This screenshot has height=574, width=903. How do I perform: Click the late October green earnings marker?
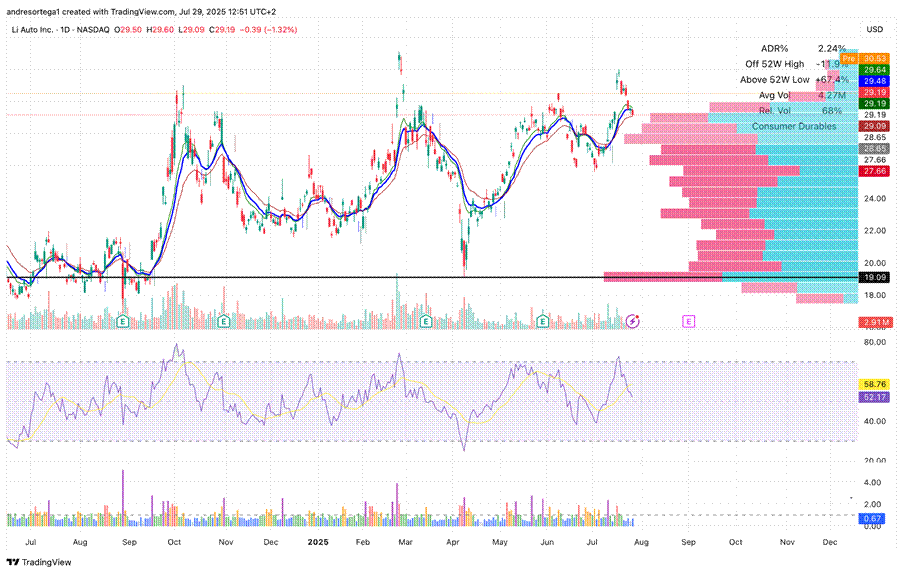pyautogui.click(x=224, y=321)
